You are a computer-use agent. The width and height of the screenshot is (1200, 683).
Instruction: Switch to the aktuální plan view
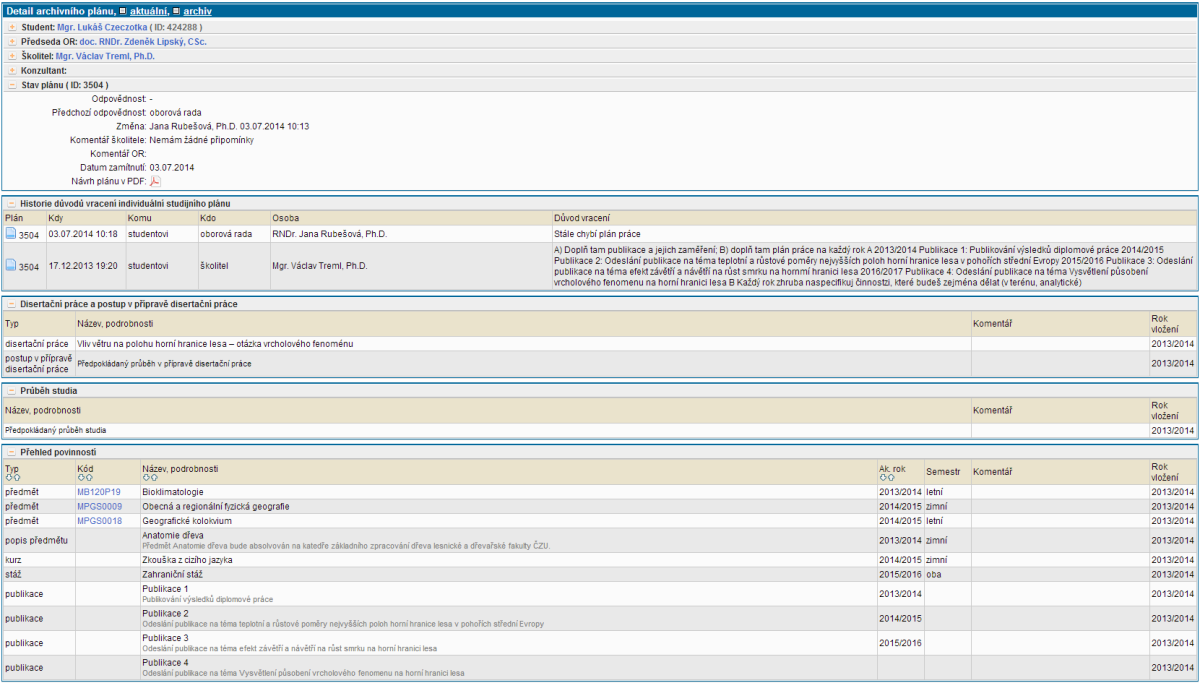[148, 10]
